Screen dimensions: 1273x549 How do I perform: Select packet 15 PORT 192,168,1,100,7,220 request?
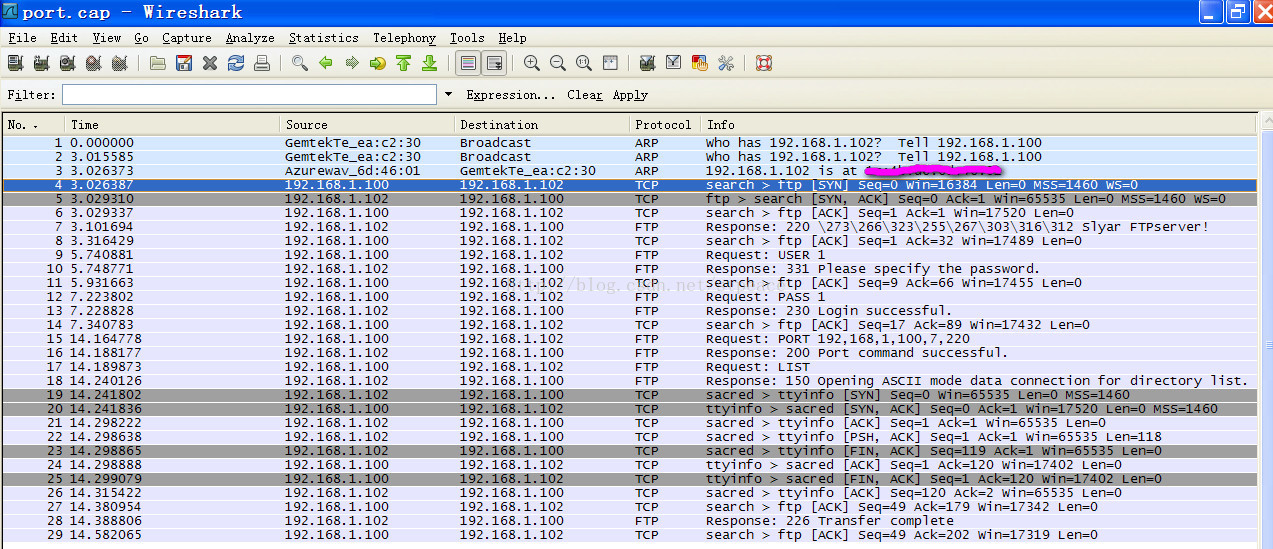[629, 339]
